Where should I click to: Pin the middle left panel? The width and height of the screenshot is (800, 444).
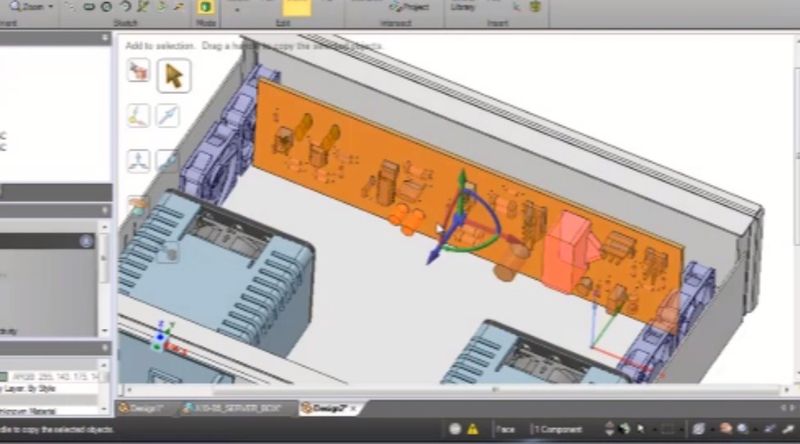(105, 210)
